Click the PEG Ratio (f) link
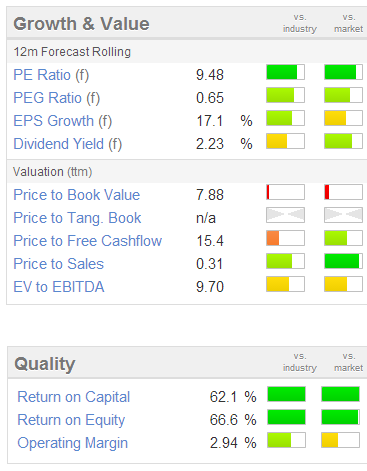Image resolution: width=367 pixels, height=471 pixels. tap(57, 98)
